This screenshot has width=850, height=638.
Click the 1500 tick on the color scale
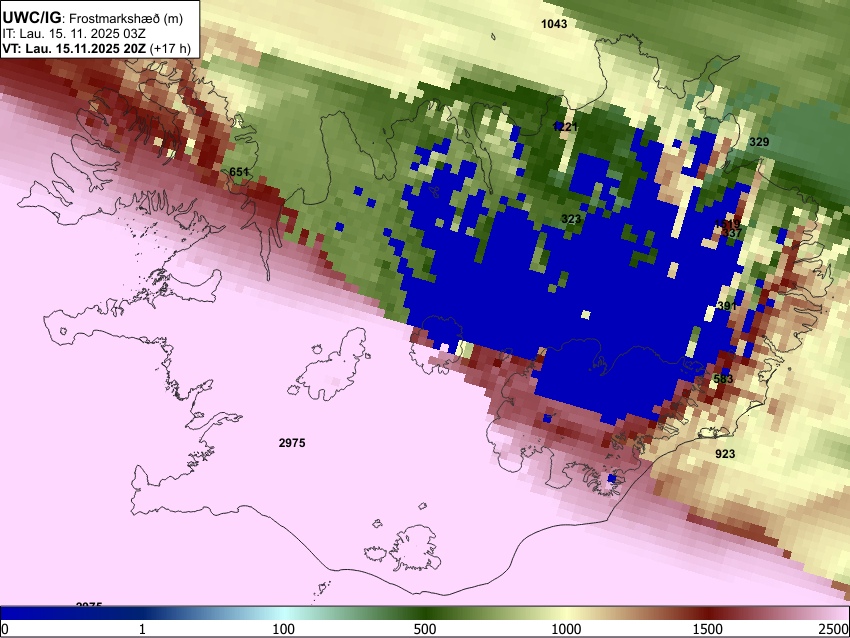708,629
